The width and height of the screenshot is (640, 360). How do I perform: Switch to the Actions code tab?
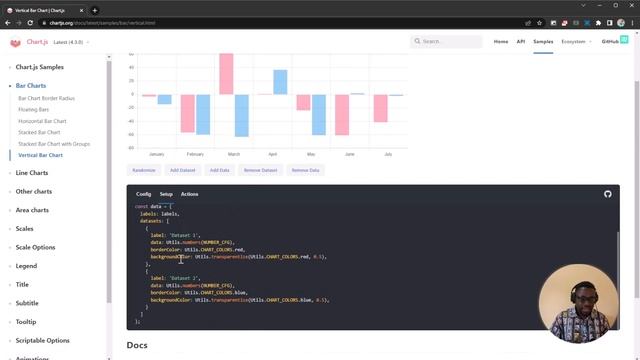(189, 194)
